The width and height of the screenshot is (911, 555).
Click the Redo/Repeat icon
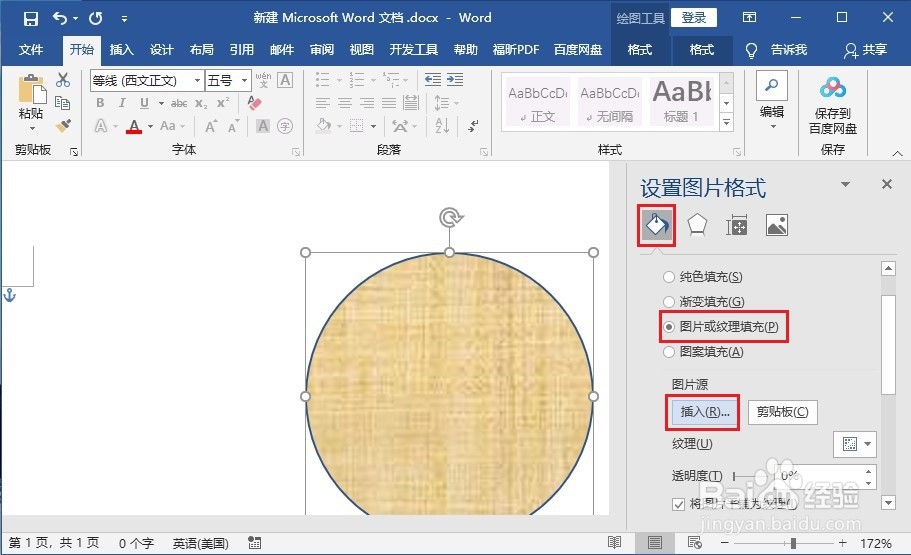96,19
